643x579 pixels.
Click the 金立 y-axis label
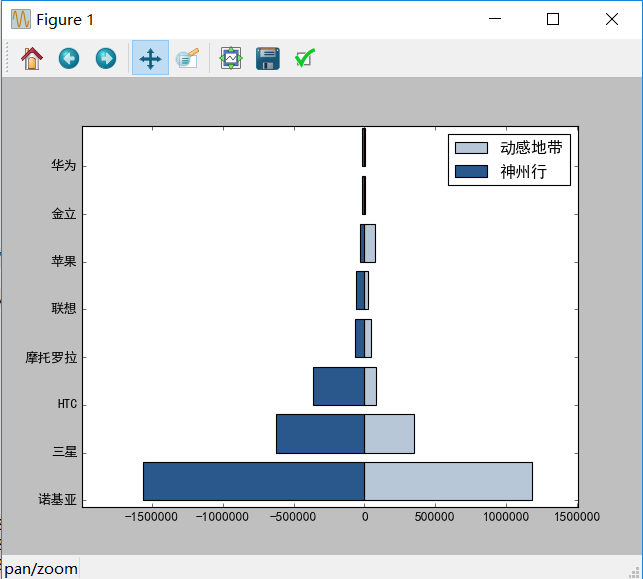[64, 214]
